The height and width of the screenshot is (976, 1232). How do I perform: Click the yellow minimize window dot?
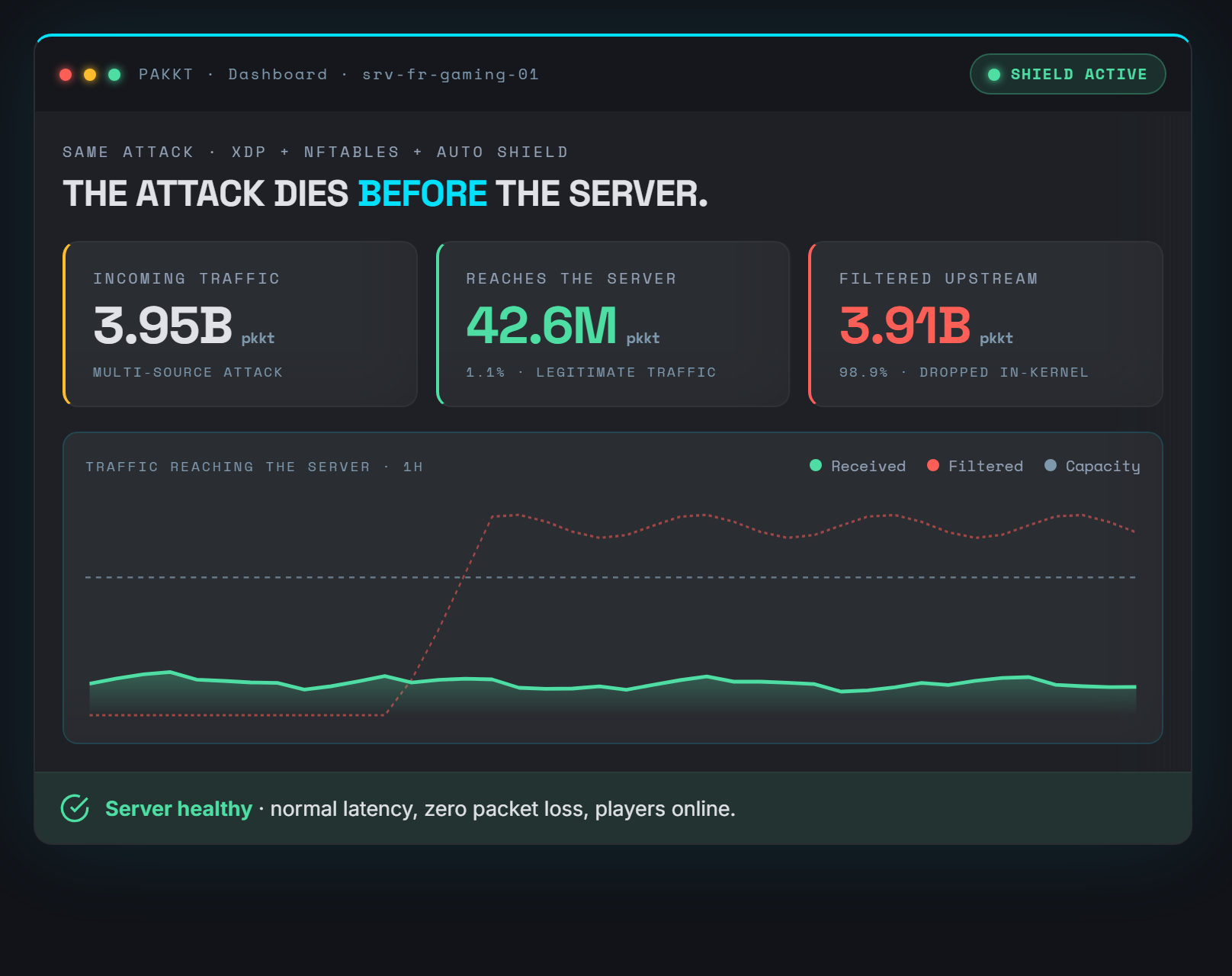[90, 75]
